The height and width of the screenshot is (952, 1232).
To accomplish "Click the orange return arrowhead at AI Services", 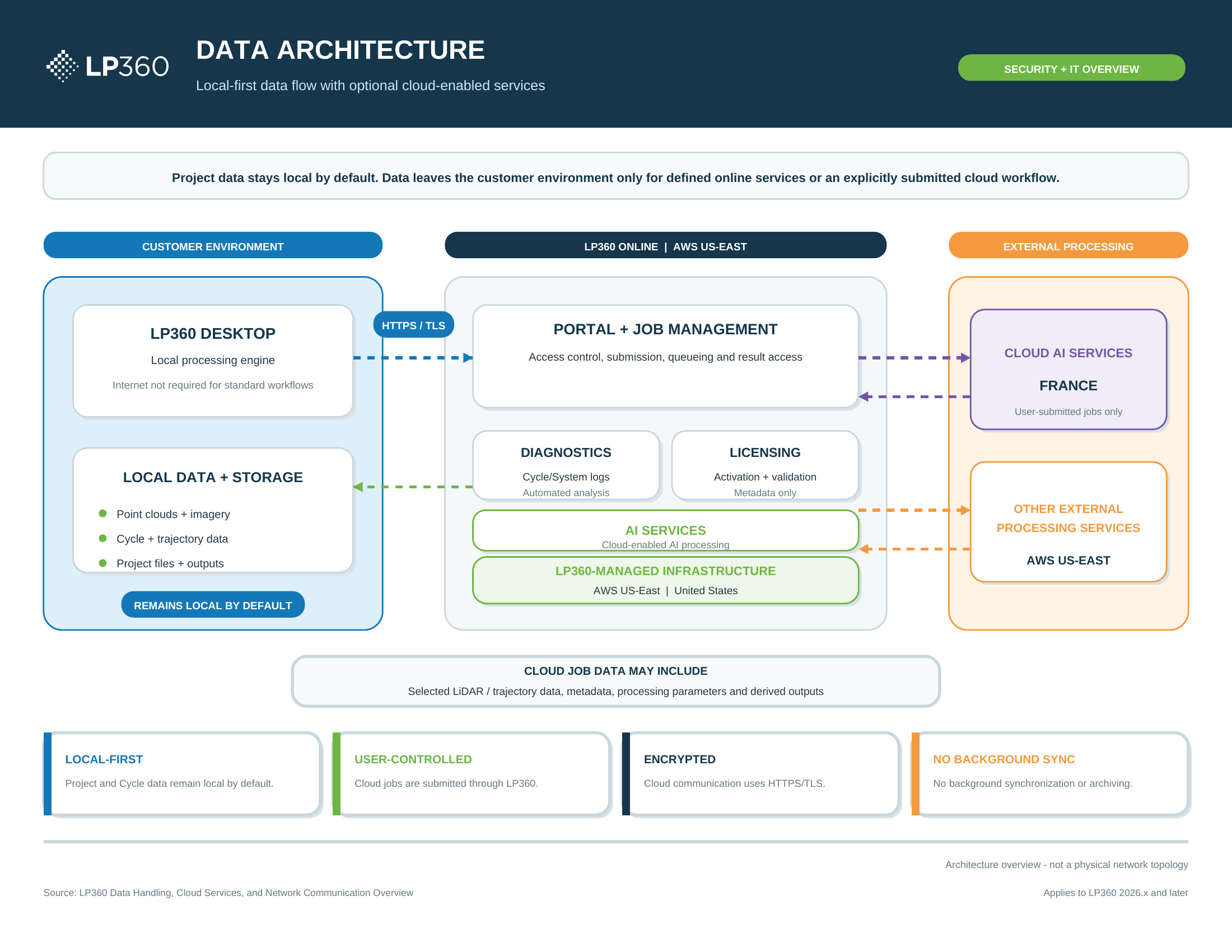I will pos(864,549).
